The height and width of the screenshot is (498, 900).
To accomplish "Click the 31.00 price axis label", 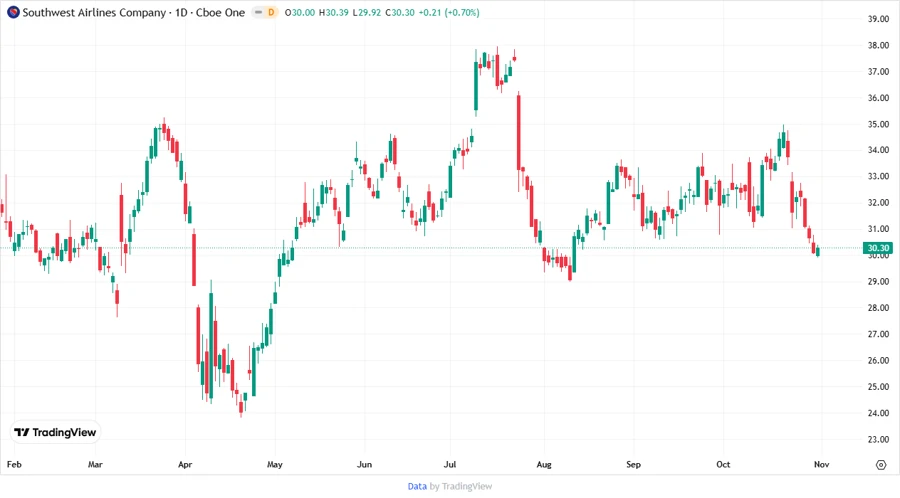I will (878, 229).
